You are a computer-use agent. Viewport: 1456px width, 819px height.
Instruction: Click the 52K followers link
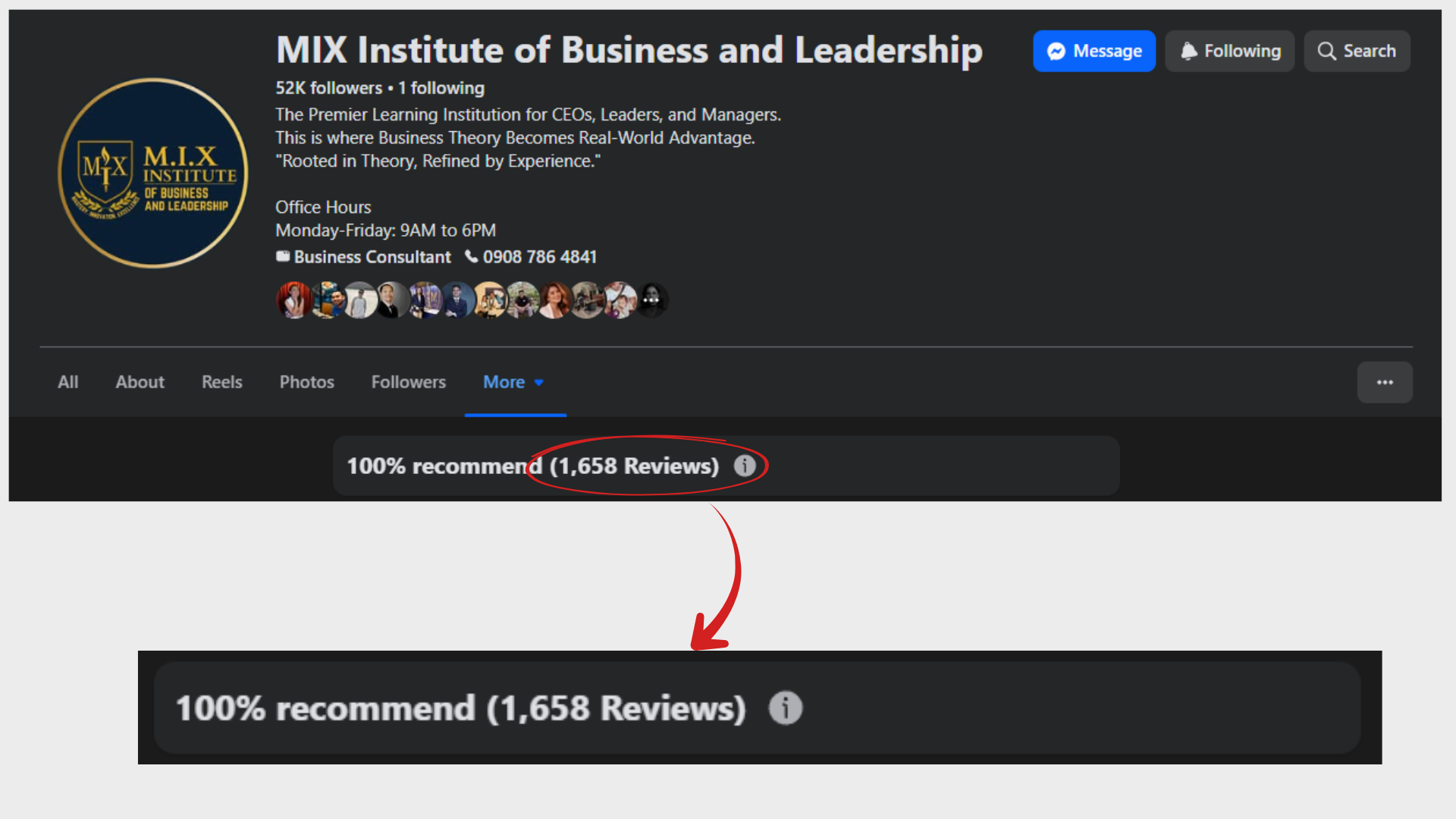328,88
